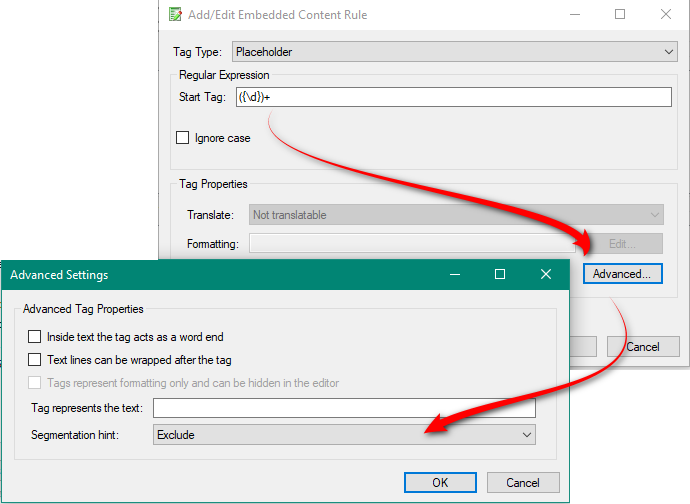690x504 pixels.
Task: Check Inside text the tag acts as word end
Action: coord(34,337)
